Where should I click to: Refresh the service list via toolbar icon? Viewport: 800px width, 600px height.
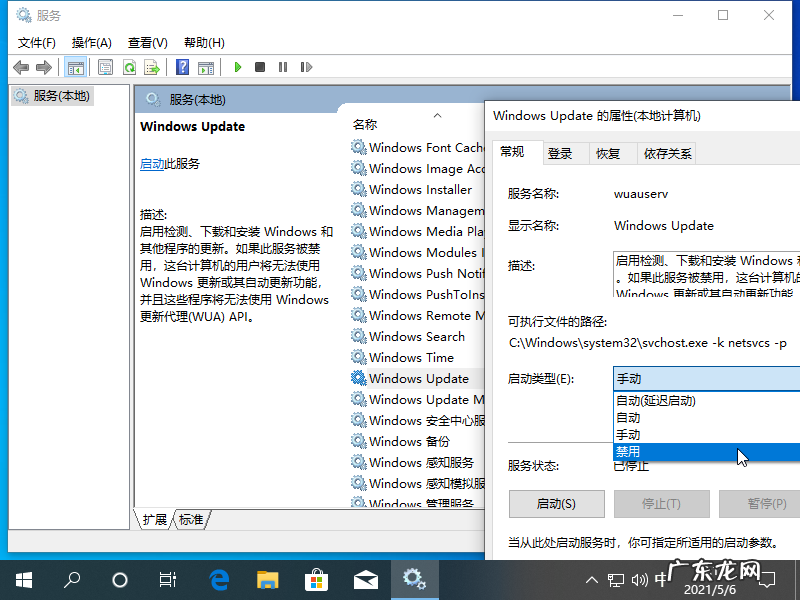pos(129,67)
